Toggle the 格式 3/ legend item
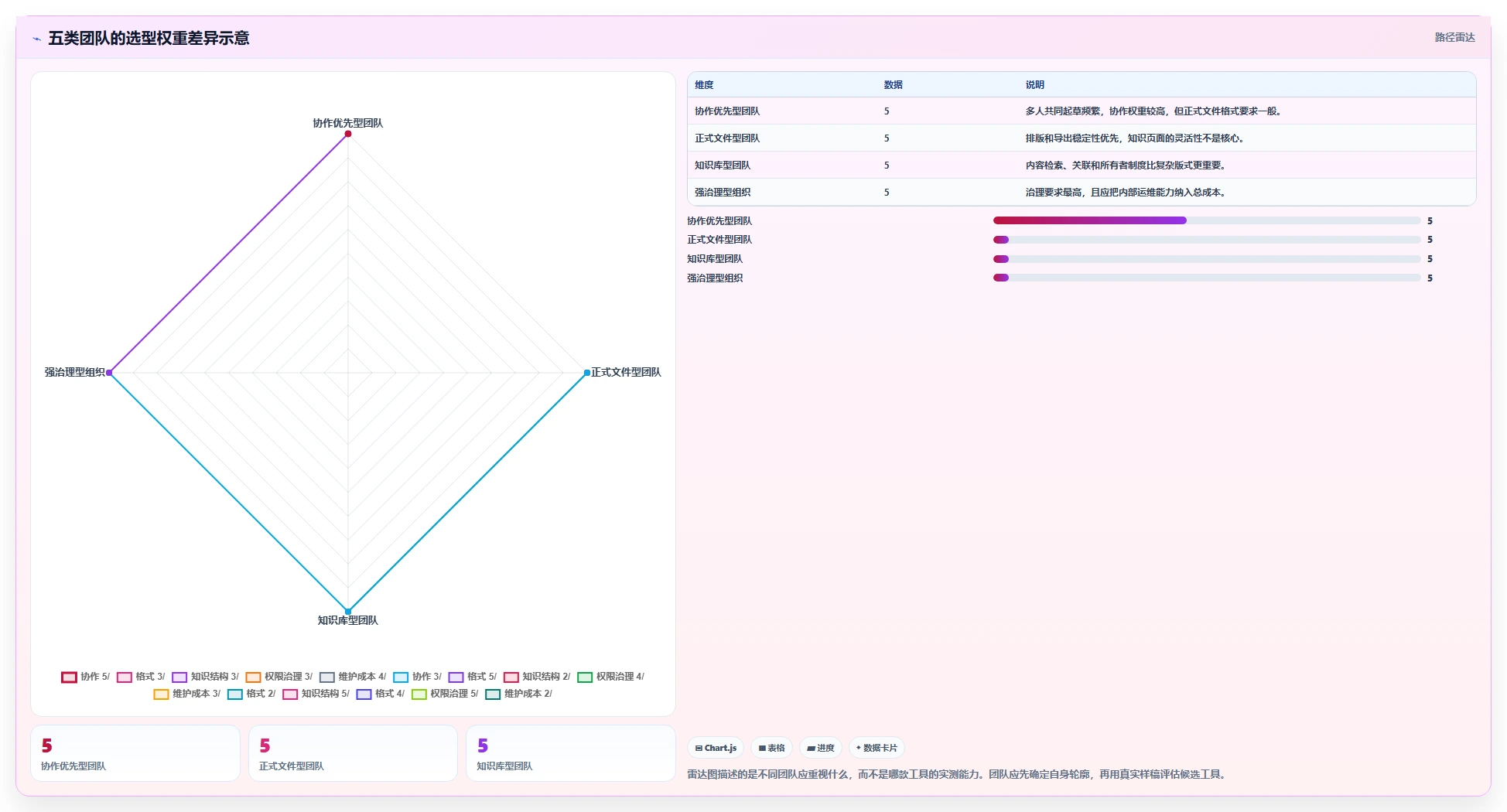Screen dimensions: 1507x812 tap(141, 677)
